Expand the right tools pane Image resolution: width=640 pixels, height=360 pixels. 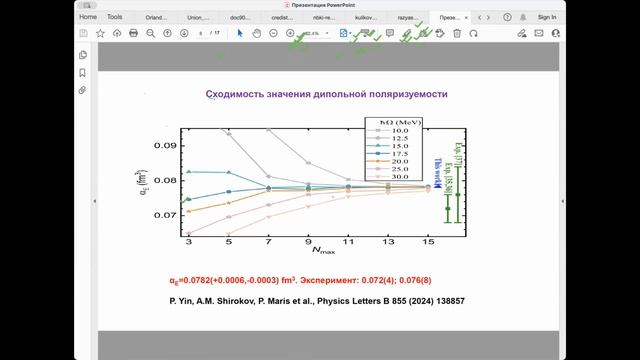coord(562,201)
